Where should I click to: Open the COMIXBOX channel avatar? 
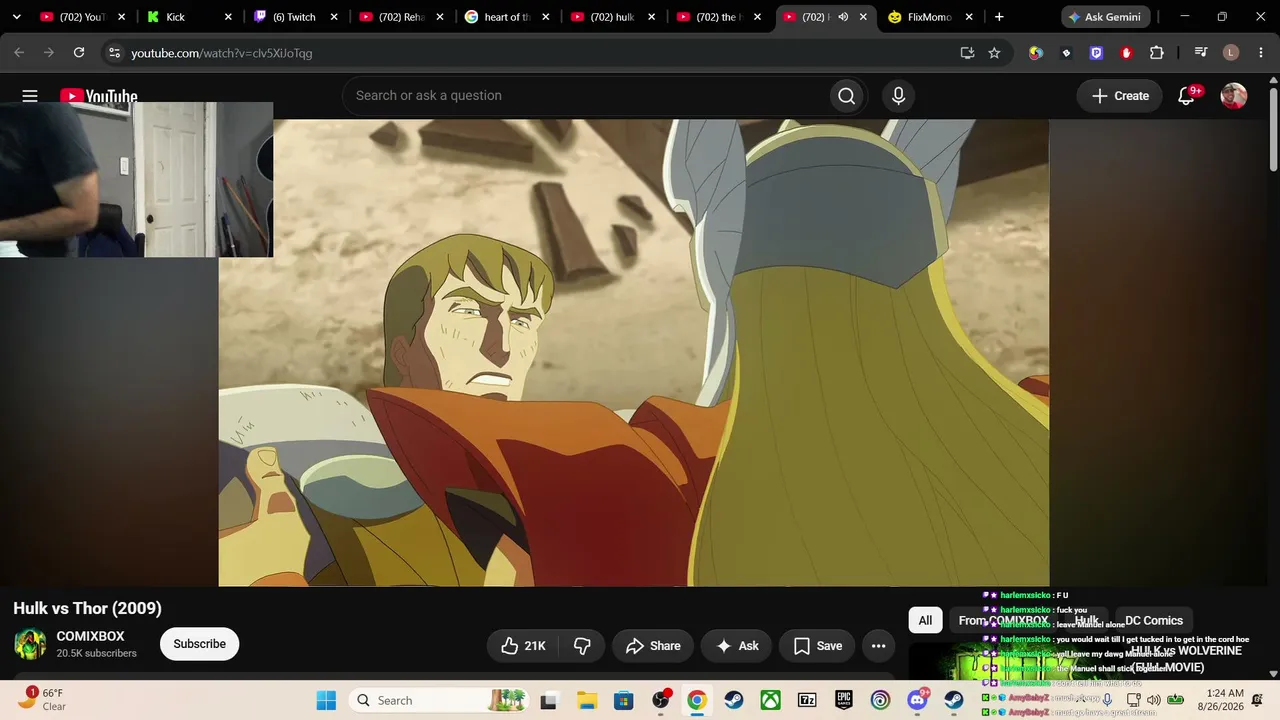(30, 644)
